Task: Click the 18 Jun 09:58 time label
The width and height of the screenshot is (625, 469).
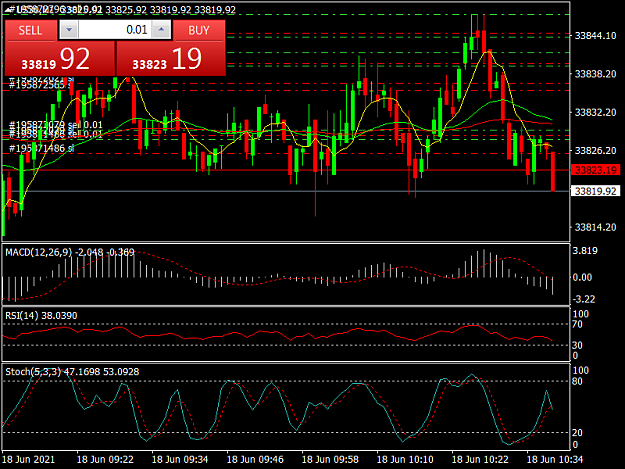Action: click(330, 459)
